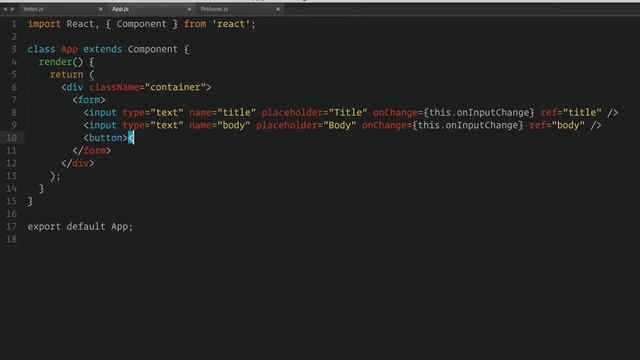Click the next tab right arrow
The image size is (640, 360).
pos(12,9)
